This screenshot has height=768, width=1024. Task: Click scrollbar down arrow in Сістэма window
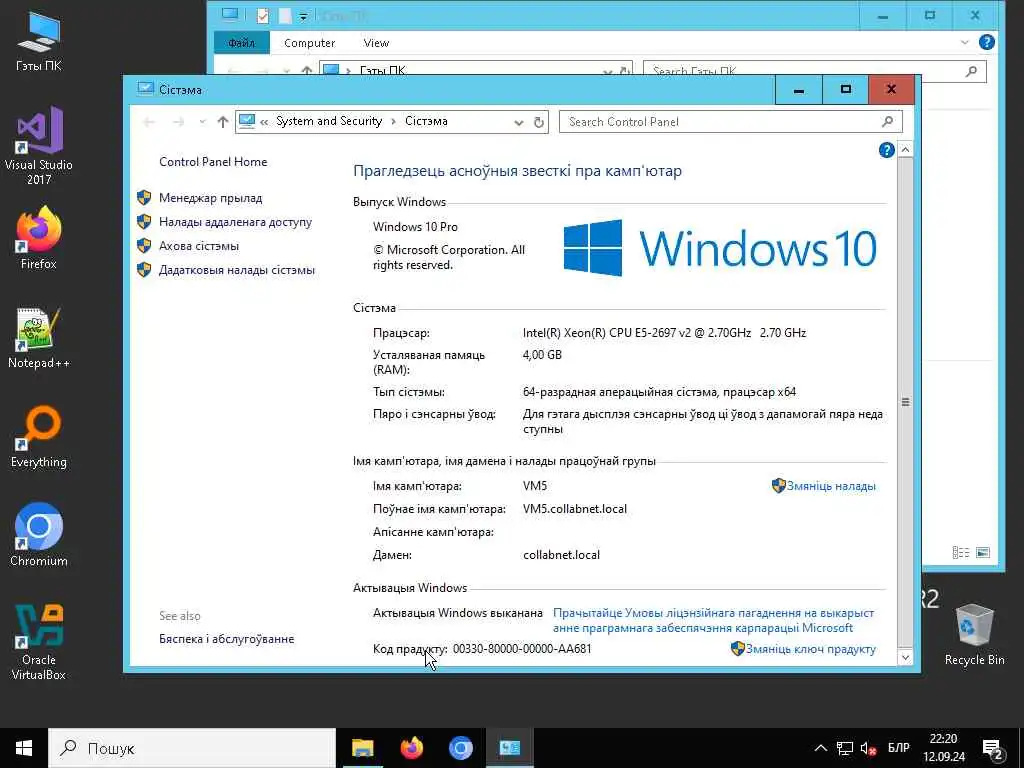pos(905,657)
